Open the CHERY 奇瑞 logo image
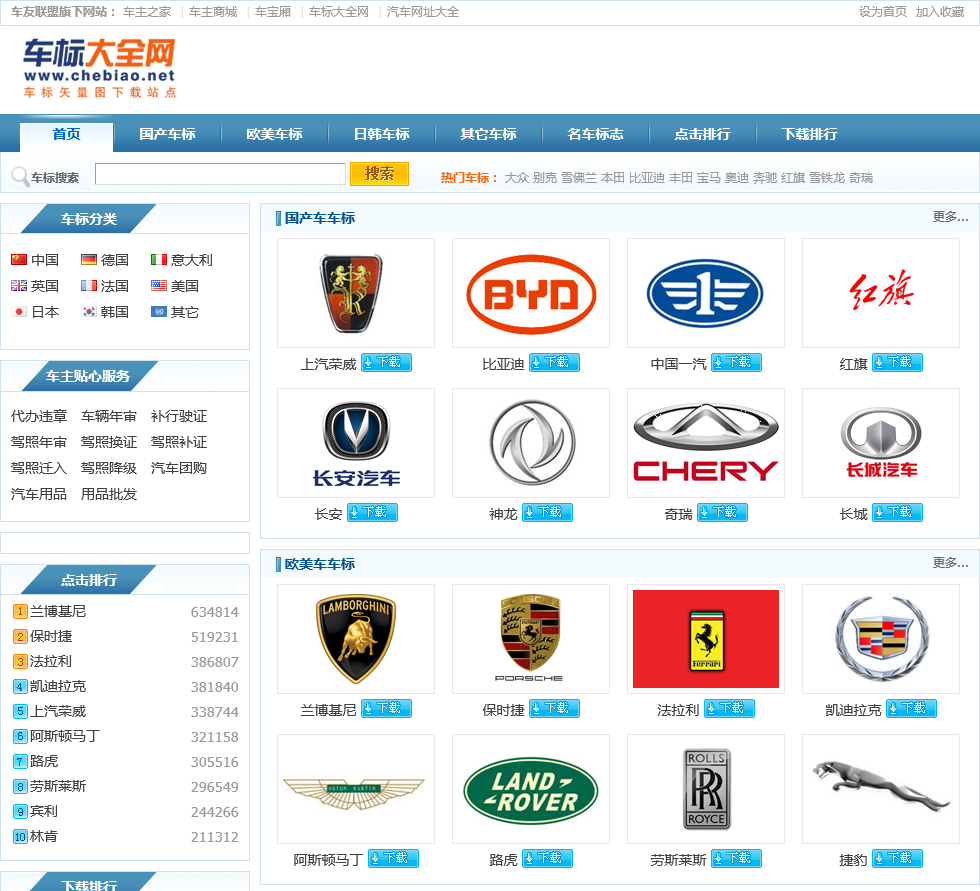Viewport: 980px width, 891px height. point(706,443)
